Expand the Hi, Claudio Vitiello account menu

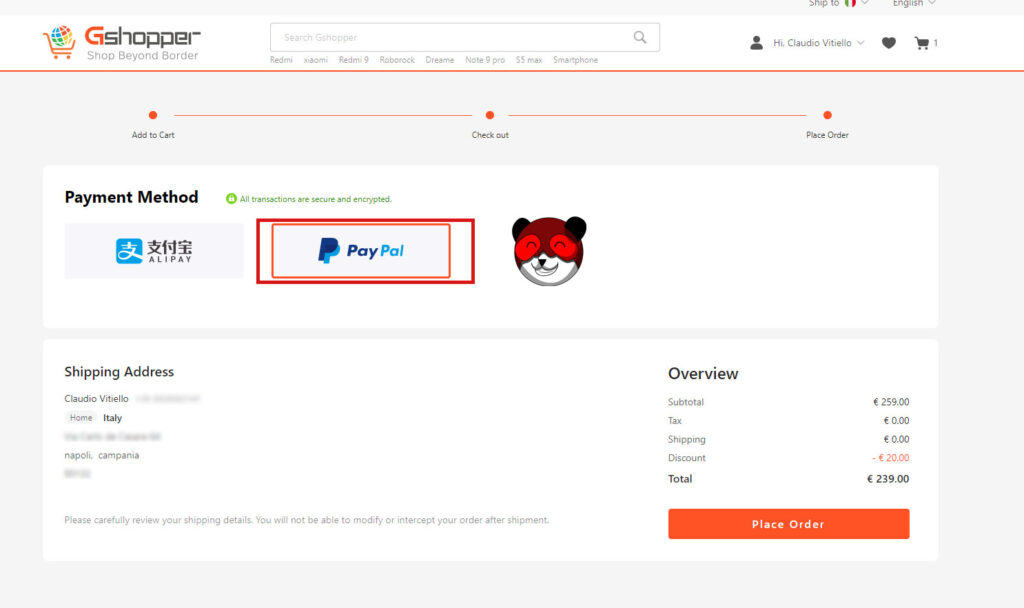[818, 43]
